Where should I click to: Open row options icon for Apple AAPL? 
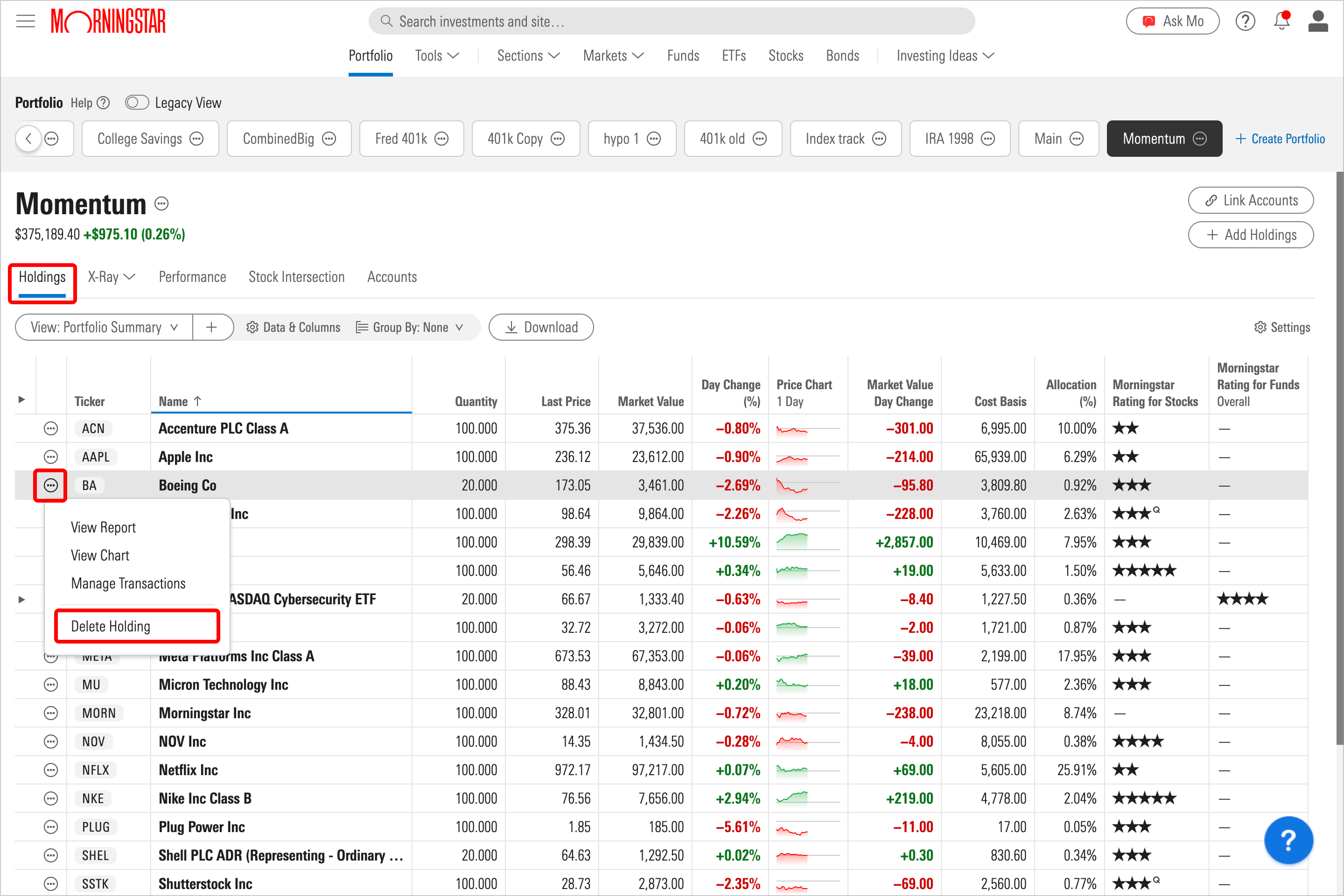coord(51,457)
